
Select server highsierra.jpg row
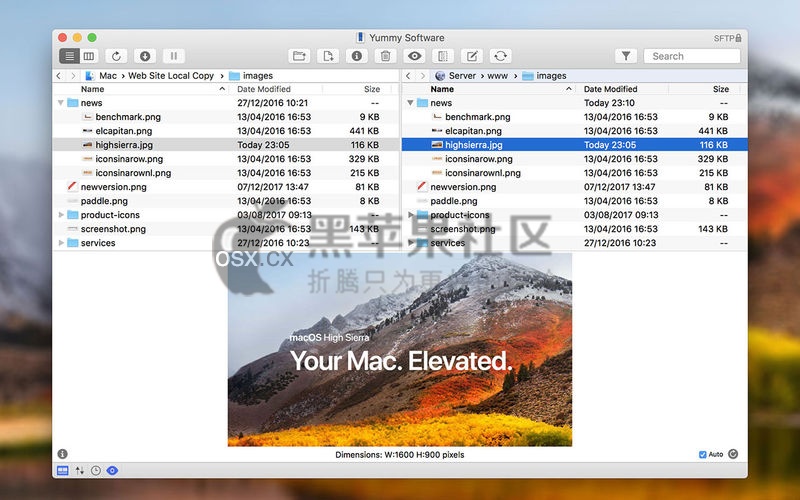pyautogui.click(x=575, y=145)
